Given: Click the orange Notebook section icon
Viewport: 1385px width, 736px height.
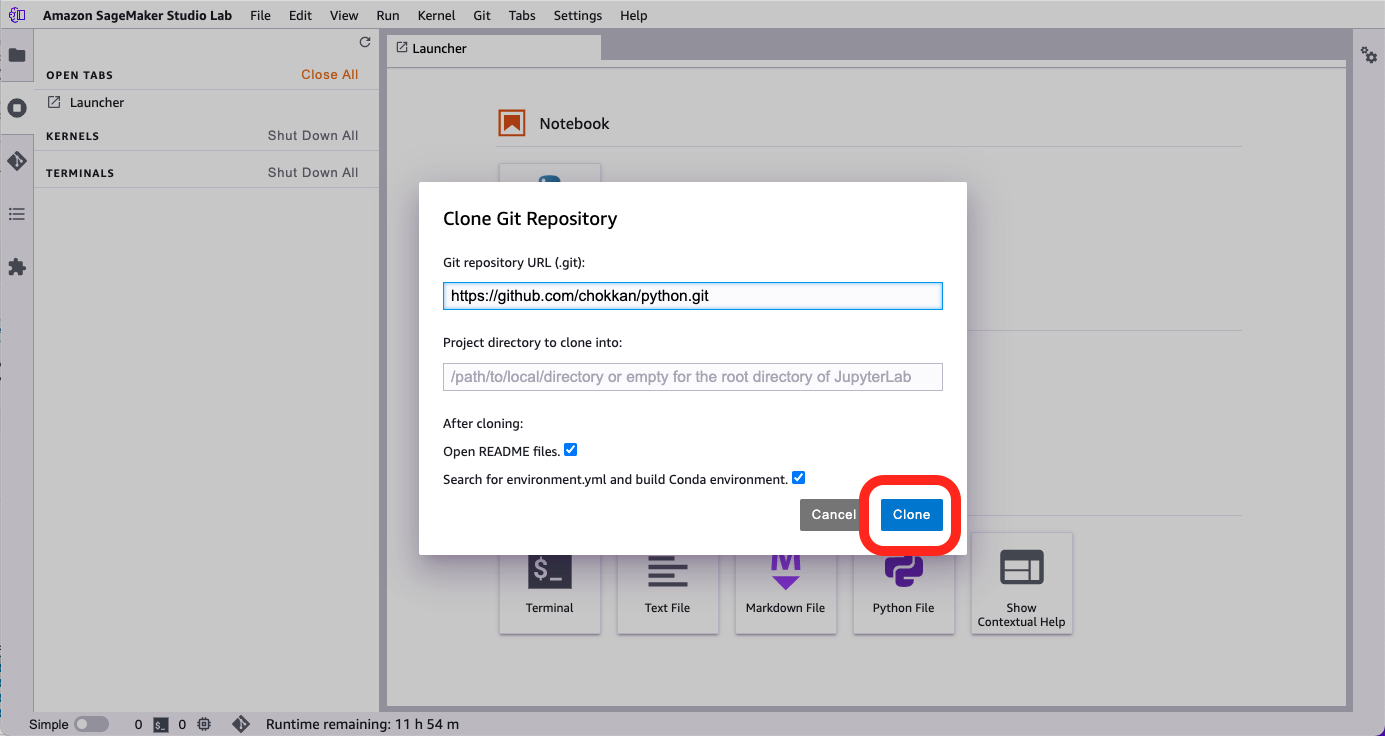Looking at the screenshot, I should click(x=512, y=123).
